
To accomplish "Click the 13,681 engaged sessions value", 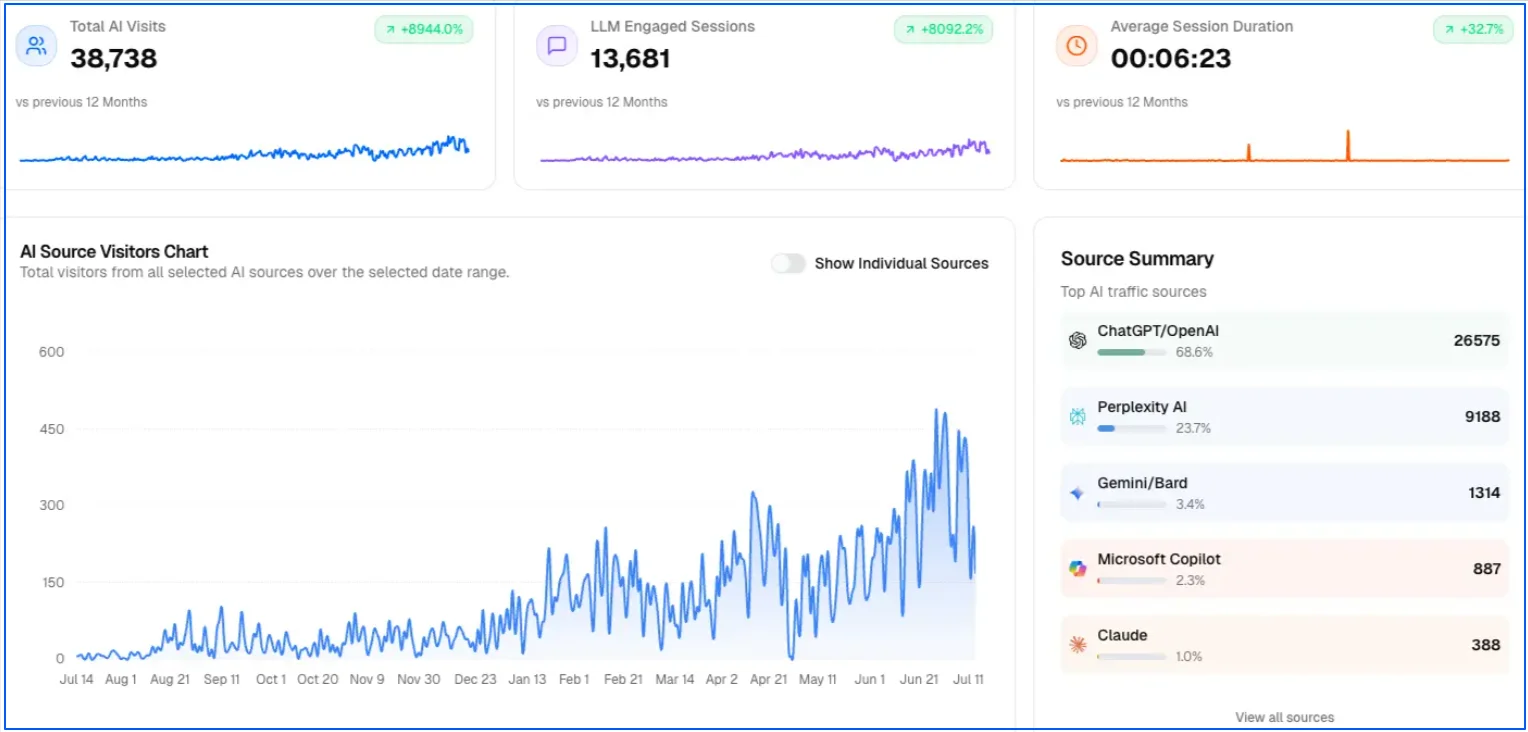I will click(x=630, y=58).
